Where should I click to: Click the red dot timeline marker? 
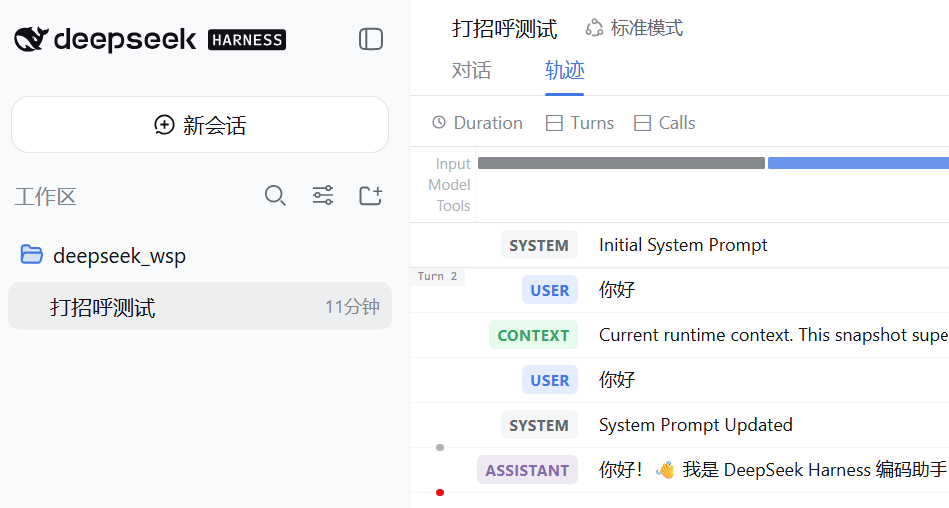click(x=440, y=492)
